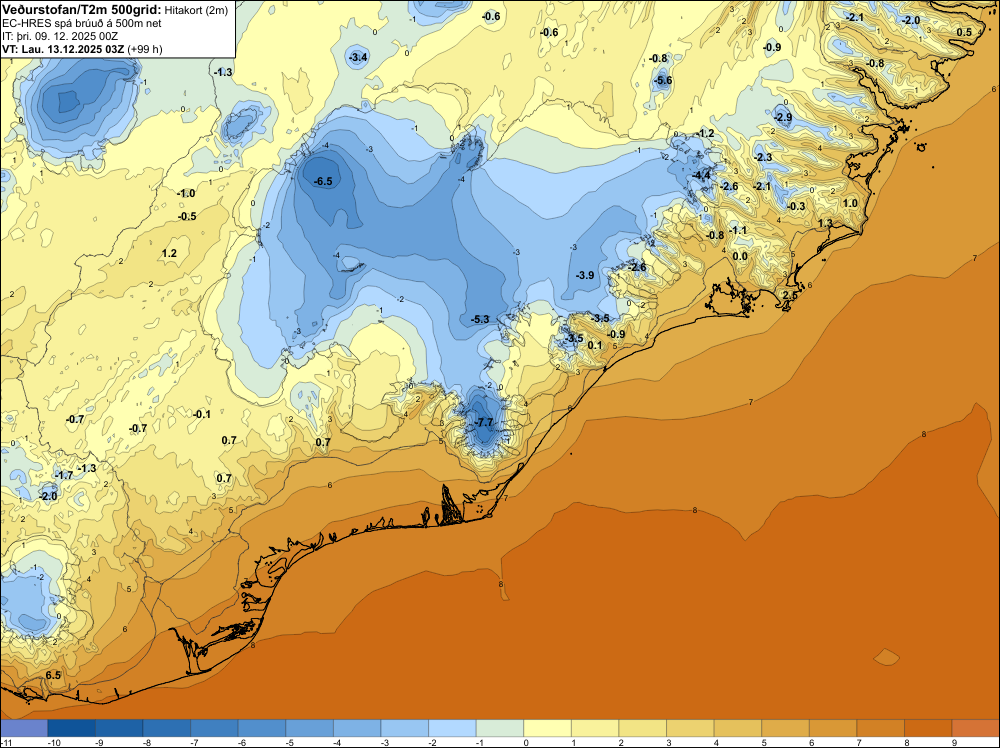Click the title 'Veðurstofan/T2m 500grid: Hitakort (2m)'
Screen dimensions: 1000x748
point(115,10)
